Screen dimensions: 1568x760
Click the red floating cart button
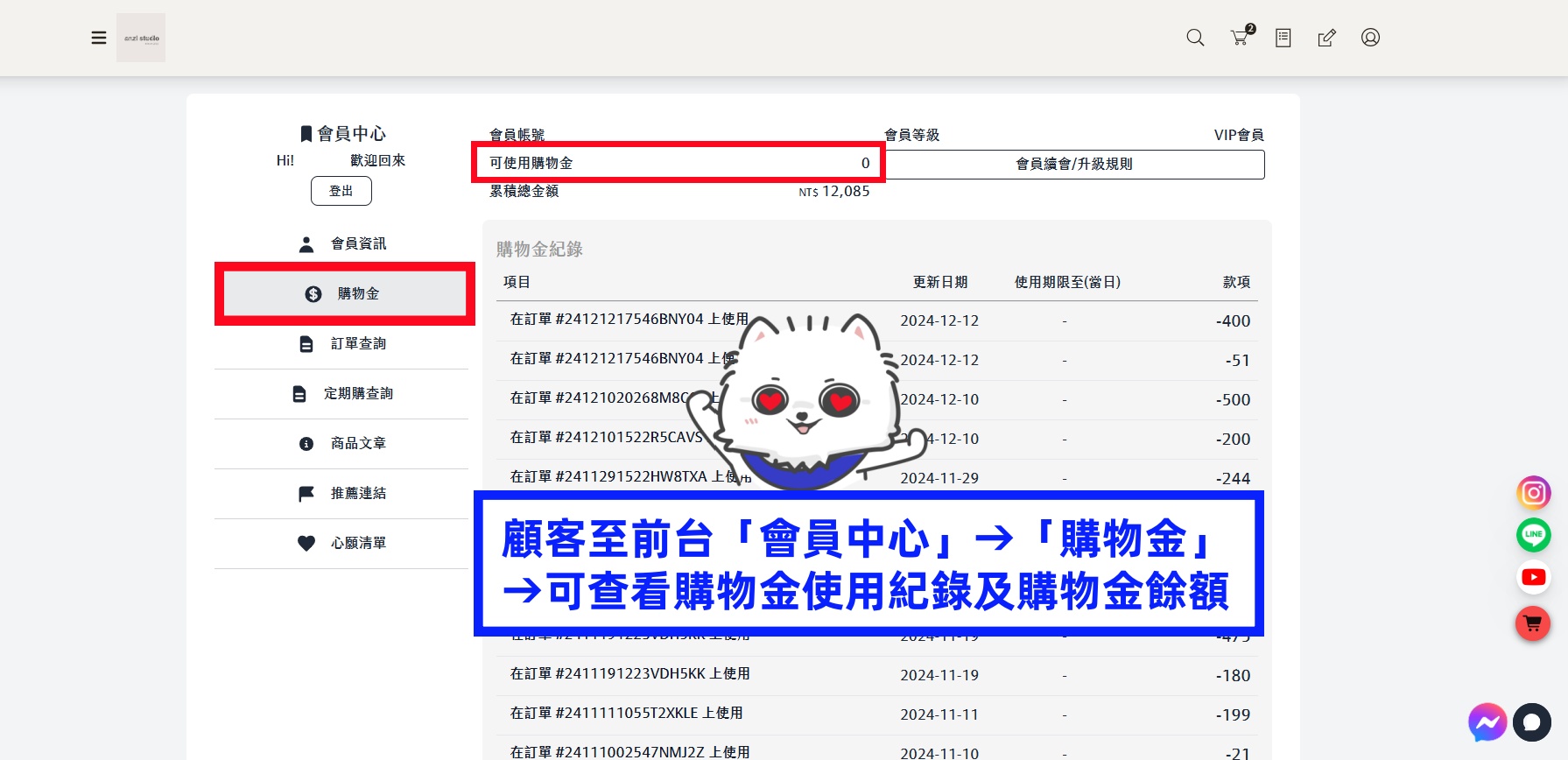point(1533,623)
